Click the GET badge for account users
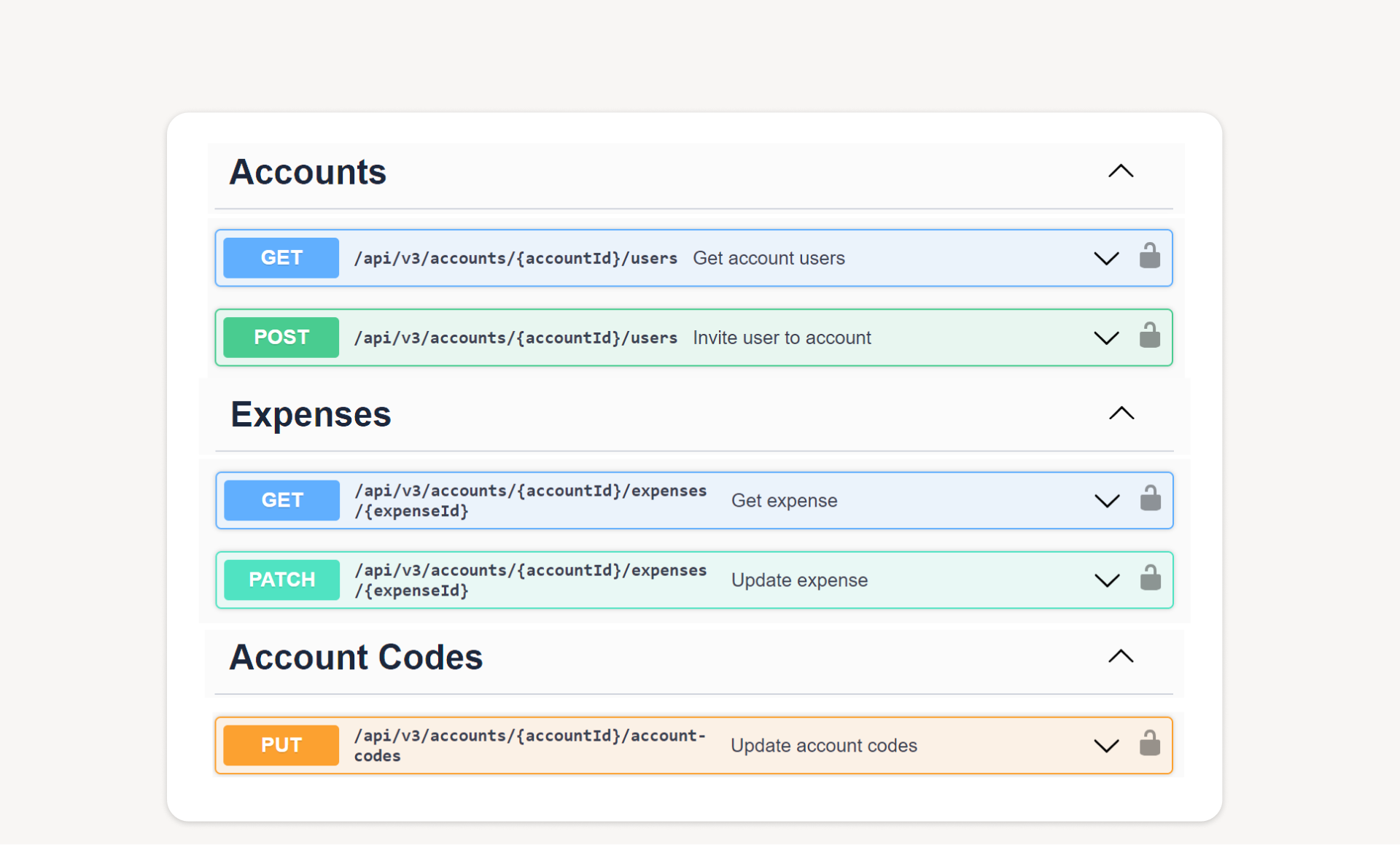 [281, 258]
